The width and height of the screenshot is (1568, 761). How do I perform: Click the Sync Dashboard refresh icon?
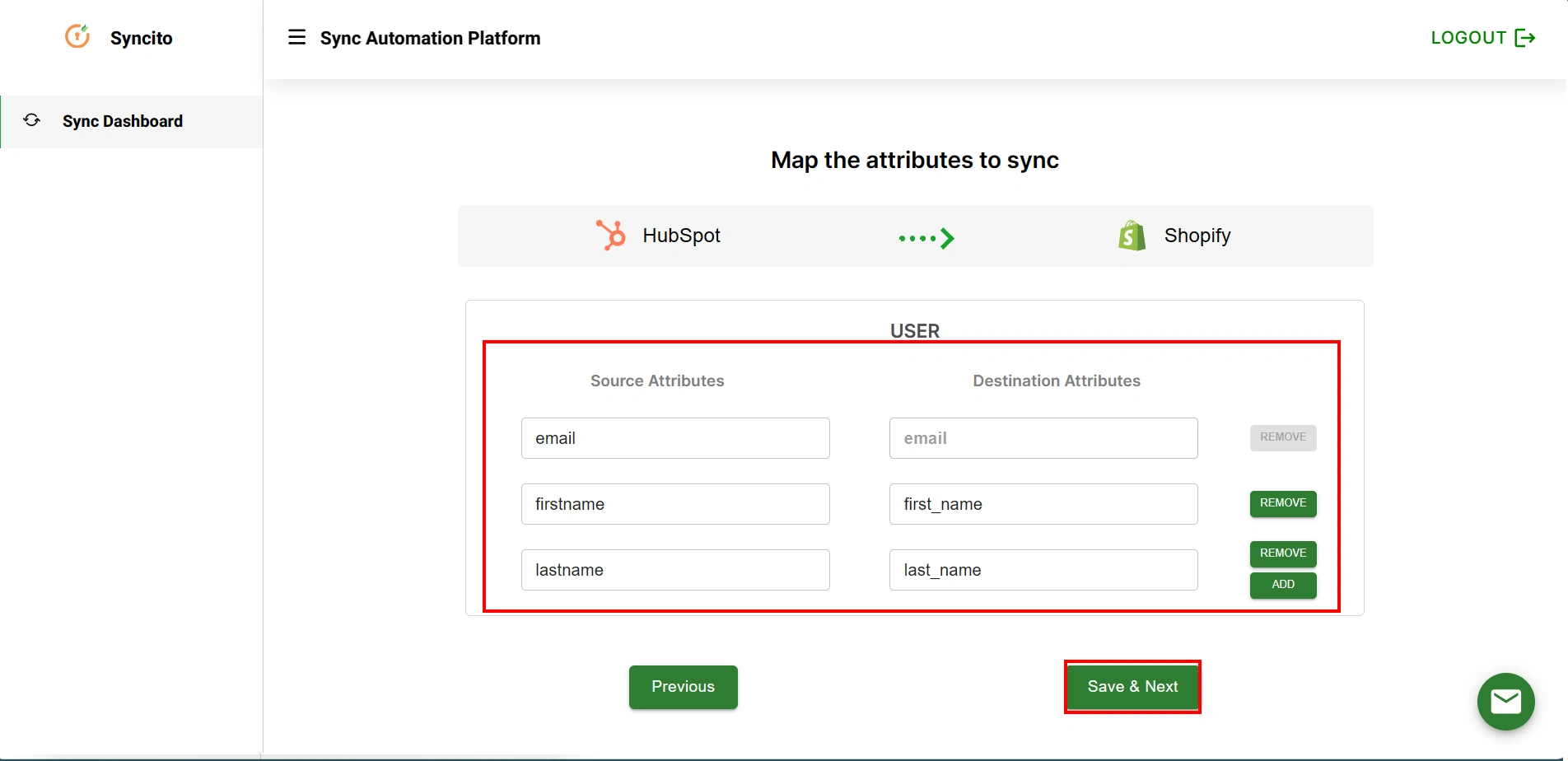click(x=31, y=120)
